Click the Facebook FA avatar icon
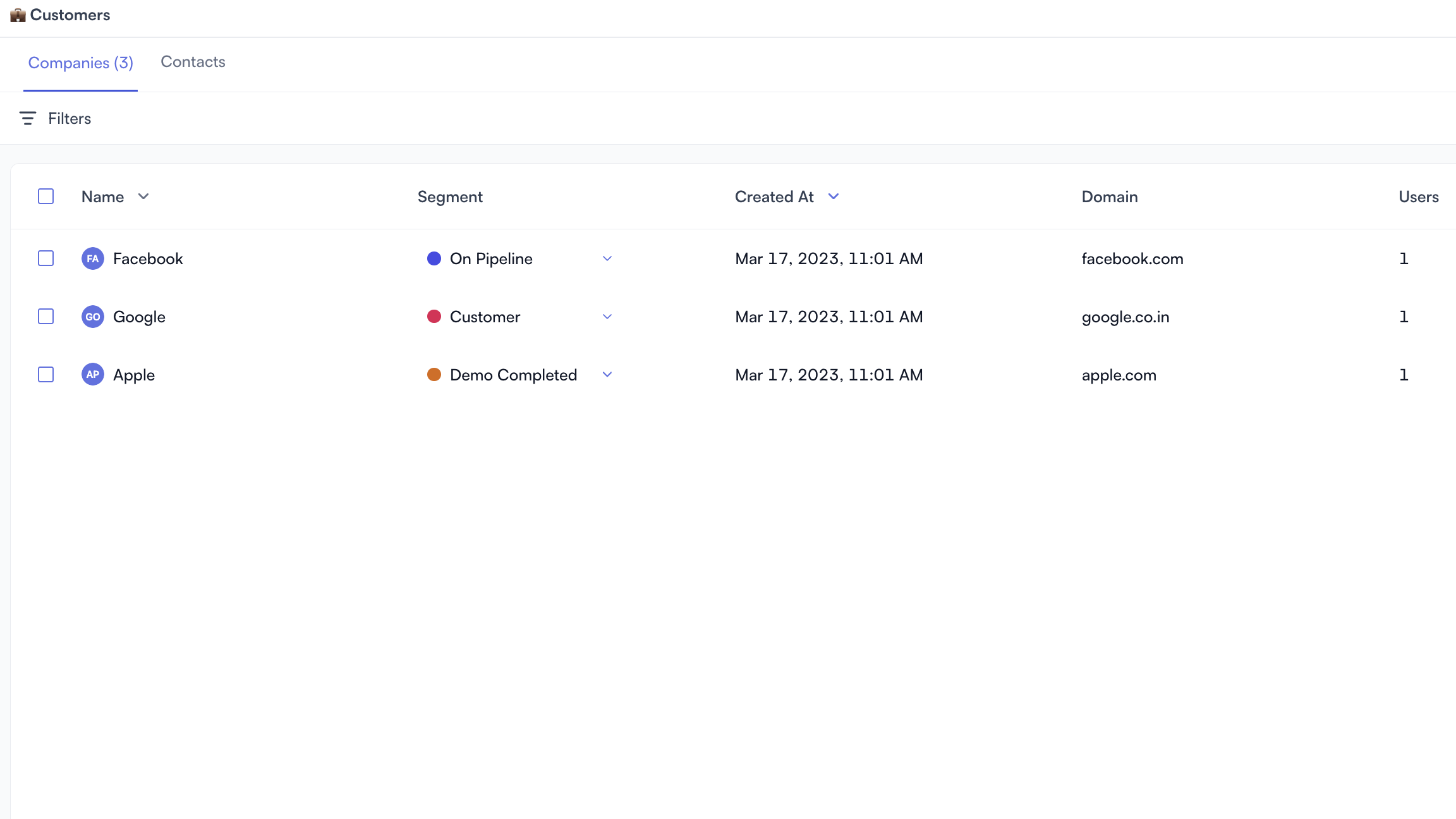 [93, 258]
